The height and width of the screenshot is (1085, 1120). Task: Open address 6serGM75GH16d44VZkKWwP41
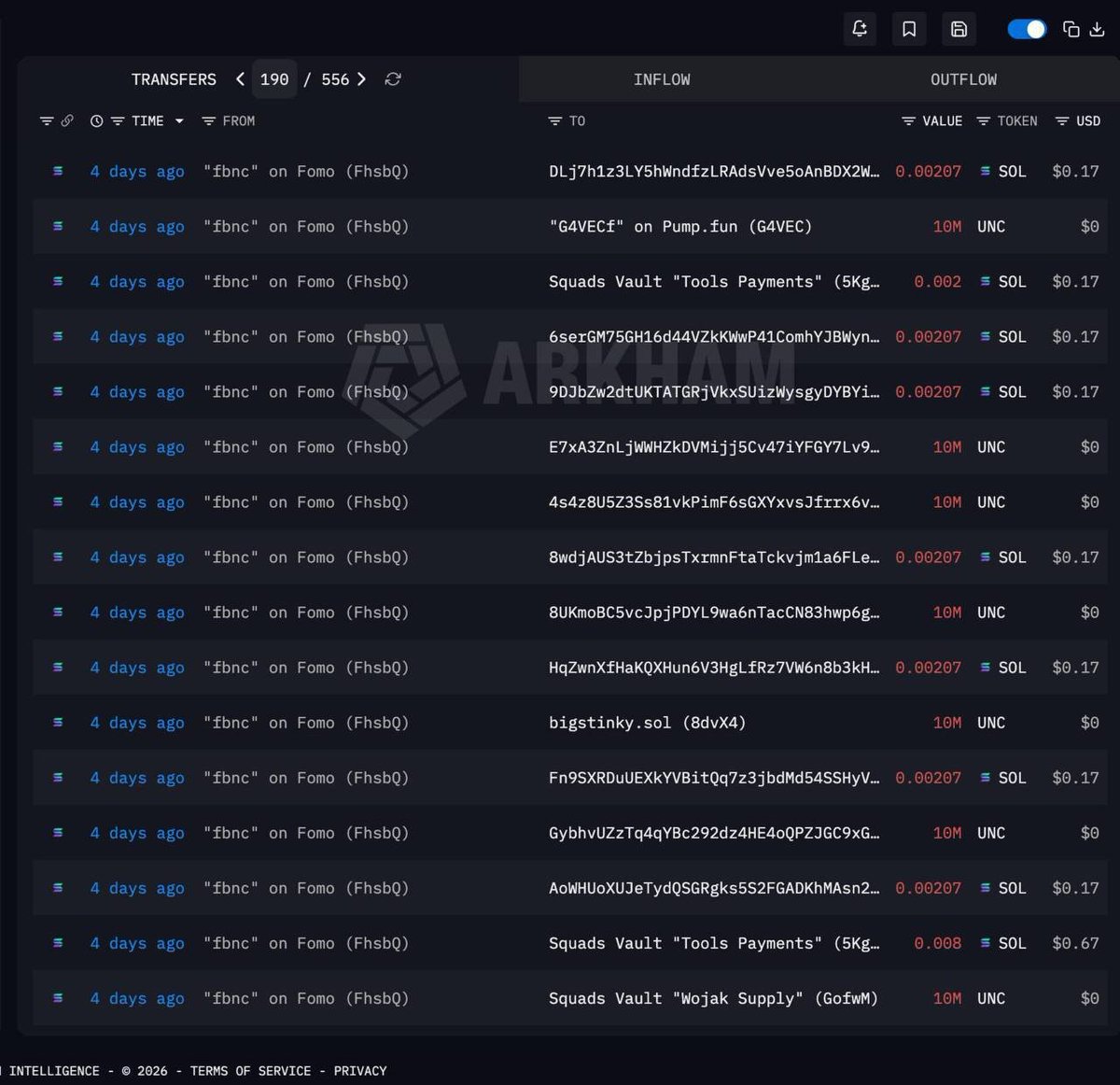click(714, 336)
